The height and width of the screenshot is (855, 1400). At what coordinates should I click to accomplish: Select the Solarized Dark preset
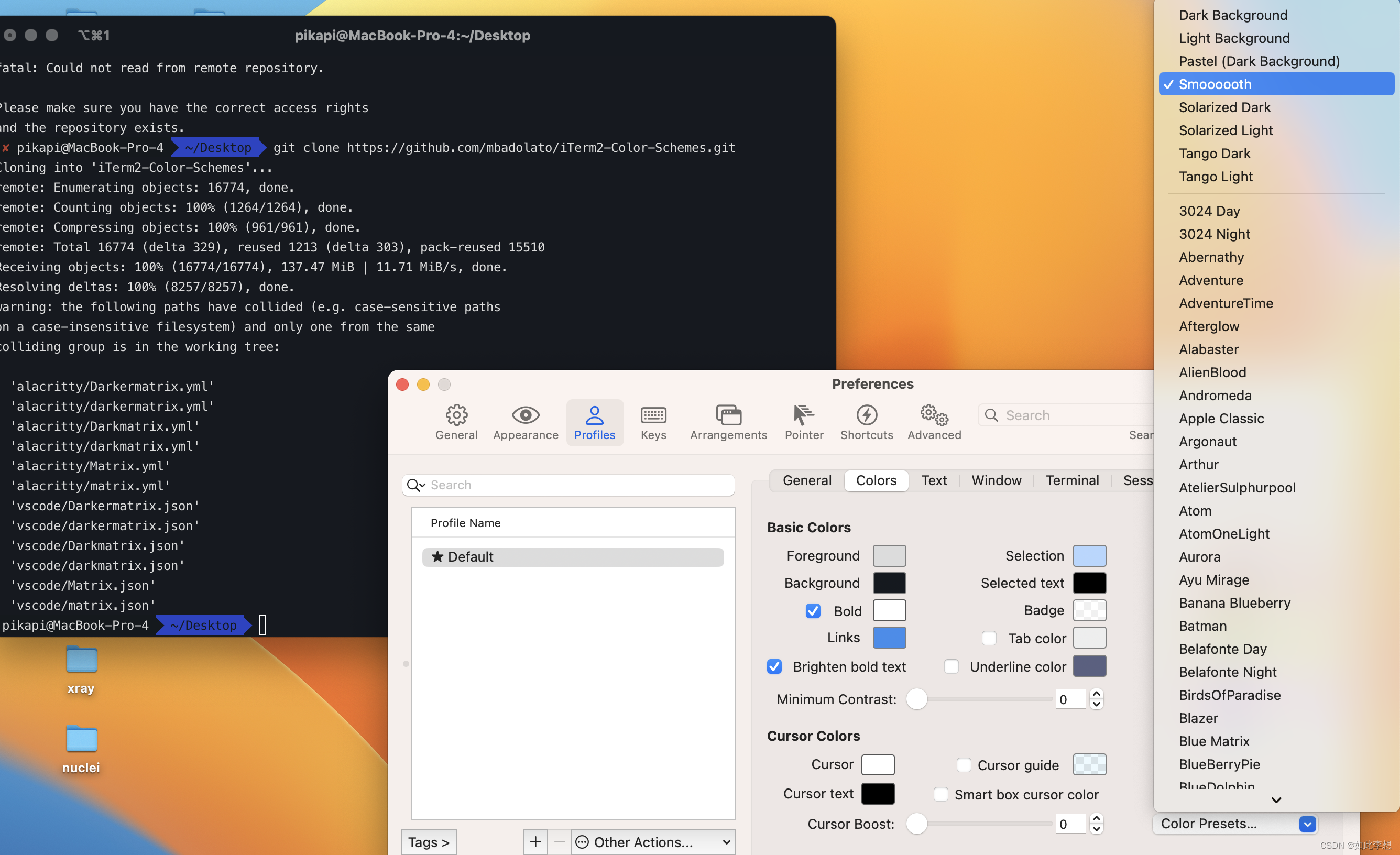click(1276, 107)
